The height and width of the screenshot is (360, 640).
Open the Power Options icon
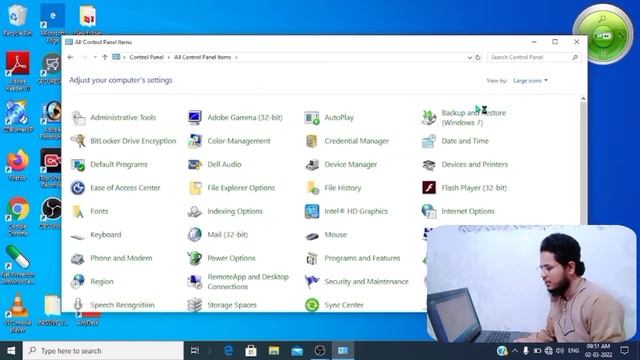point(195,258)
